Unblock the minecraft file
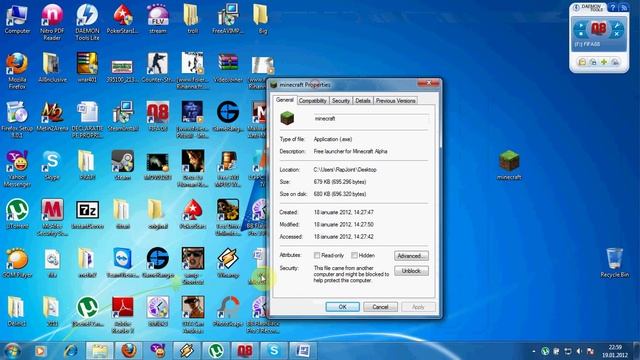The width and height of the screenshot is (640, 360). click(x=411, y=271)
